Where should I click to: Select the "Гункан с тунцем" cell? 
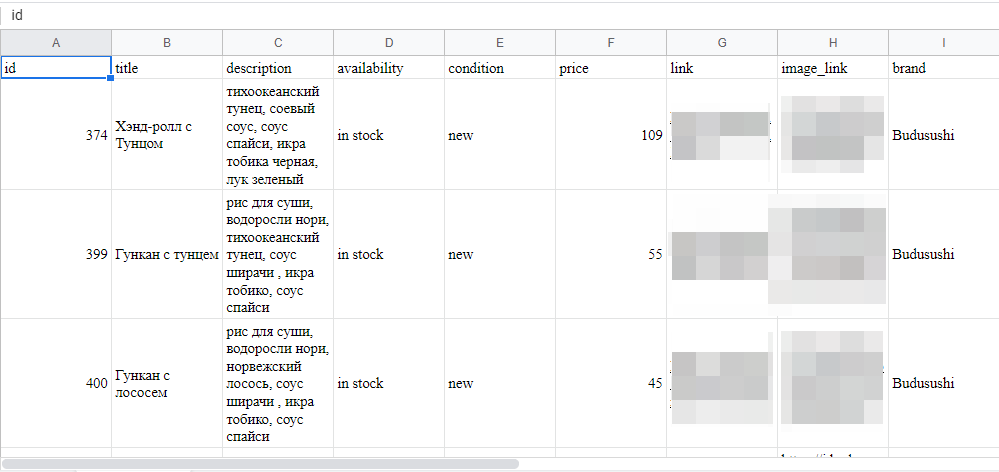point(166,254)
